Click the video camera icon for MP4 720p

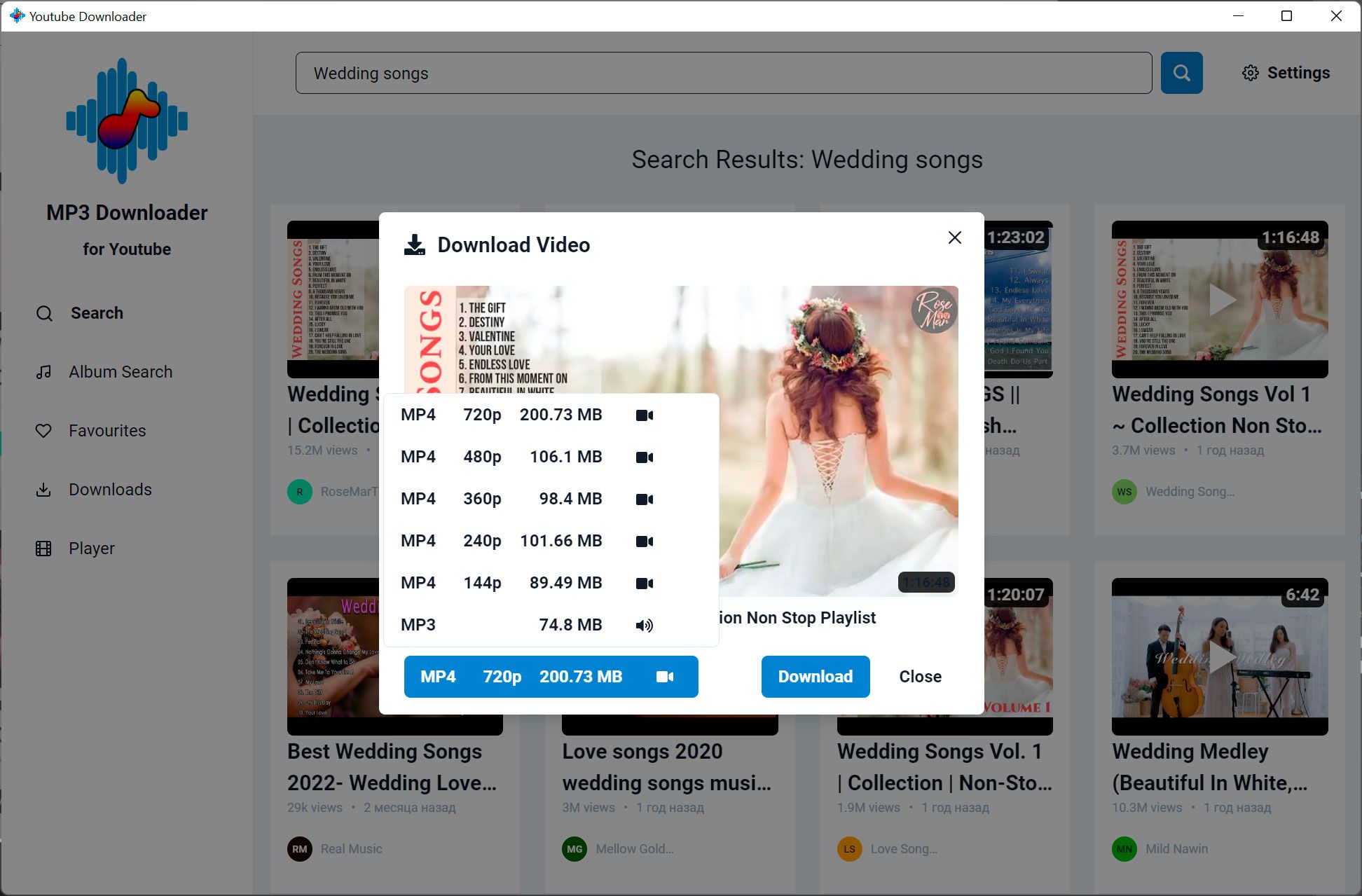(646, 414)
